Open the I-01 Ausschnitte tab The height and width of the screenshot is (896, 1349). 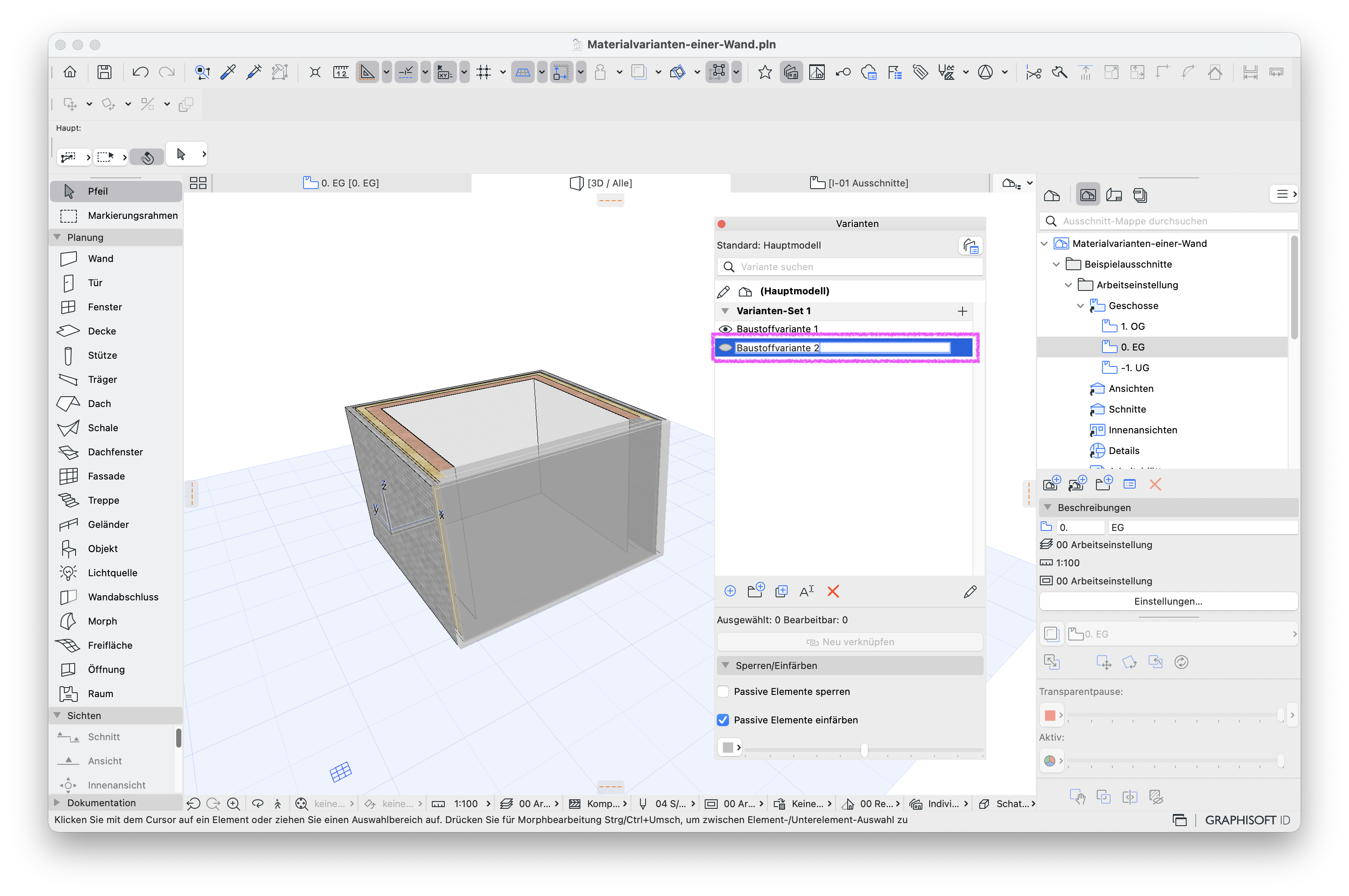tap(859, 183)
